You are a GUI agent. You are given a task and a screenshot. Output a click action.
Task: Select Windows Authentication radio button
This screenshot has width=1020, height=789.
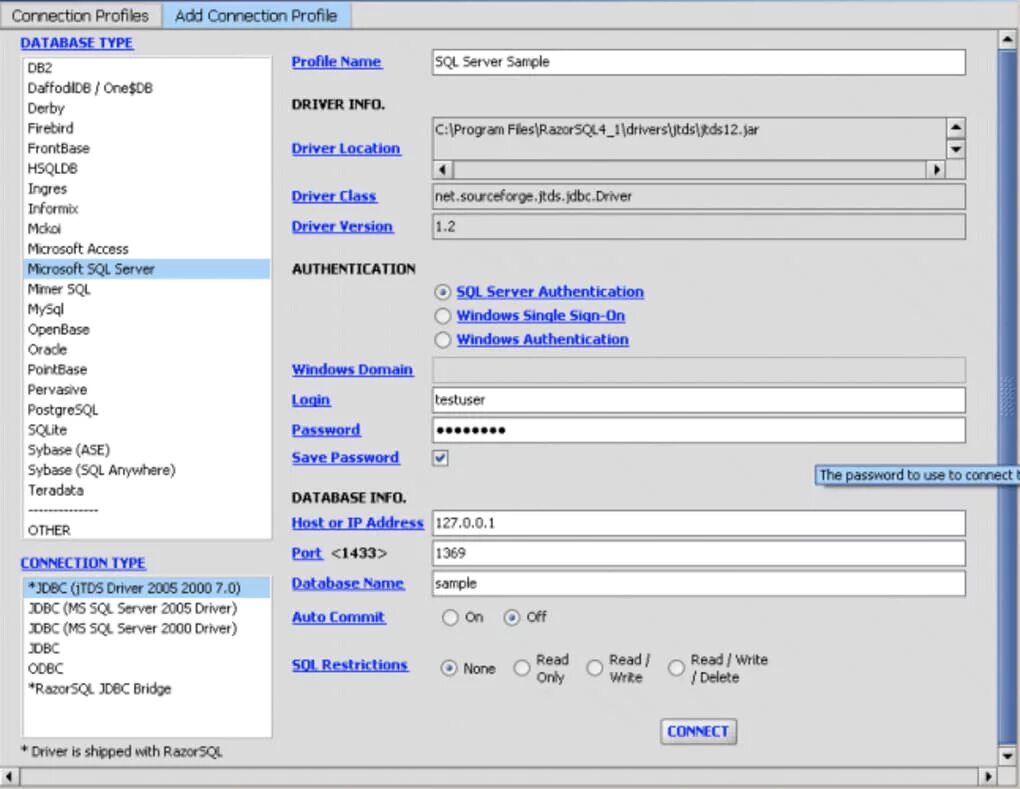click(442, 340)
